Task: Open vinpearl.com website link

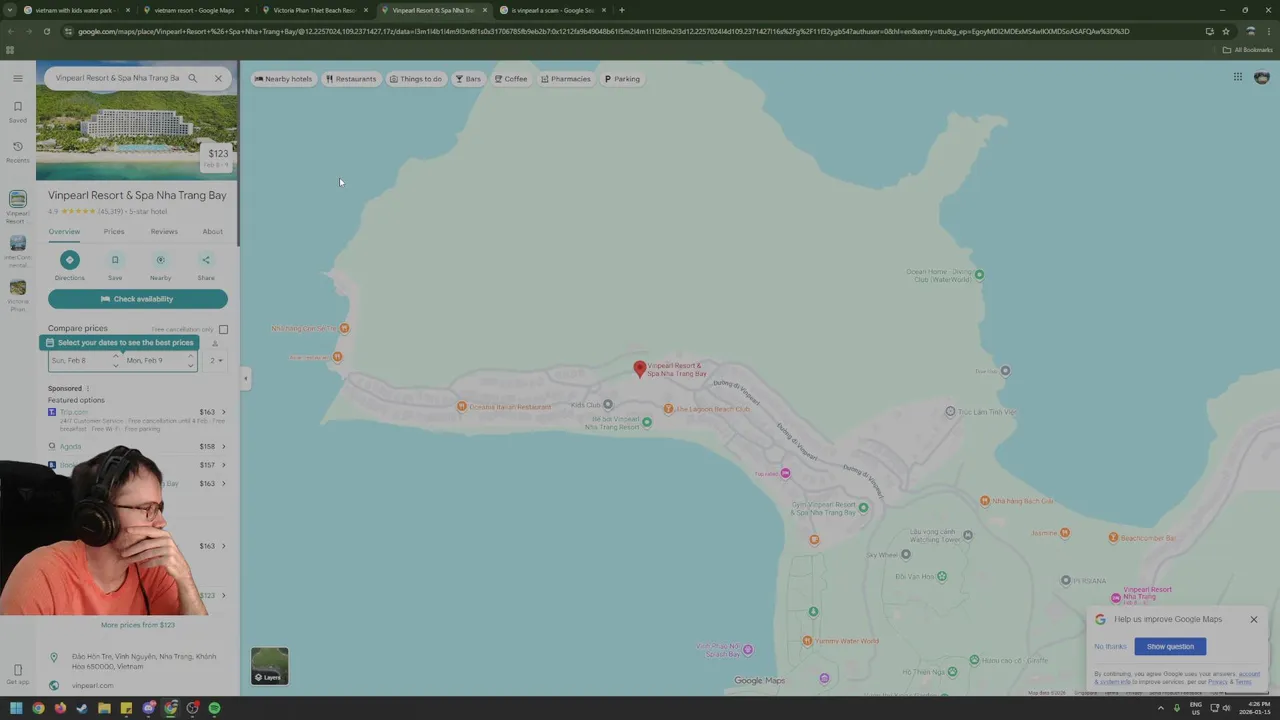Action: tap(92, 686)
